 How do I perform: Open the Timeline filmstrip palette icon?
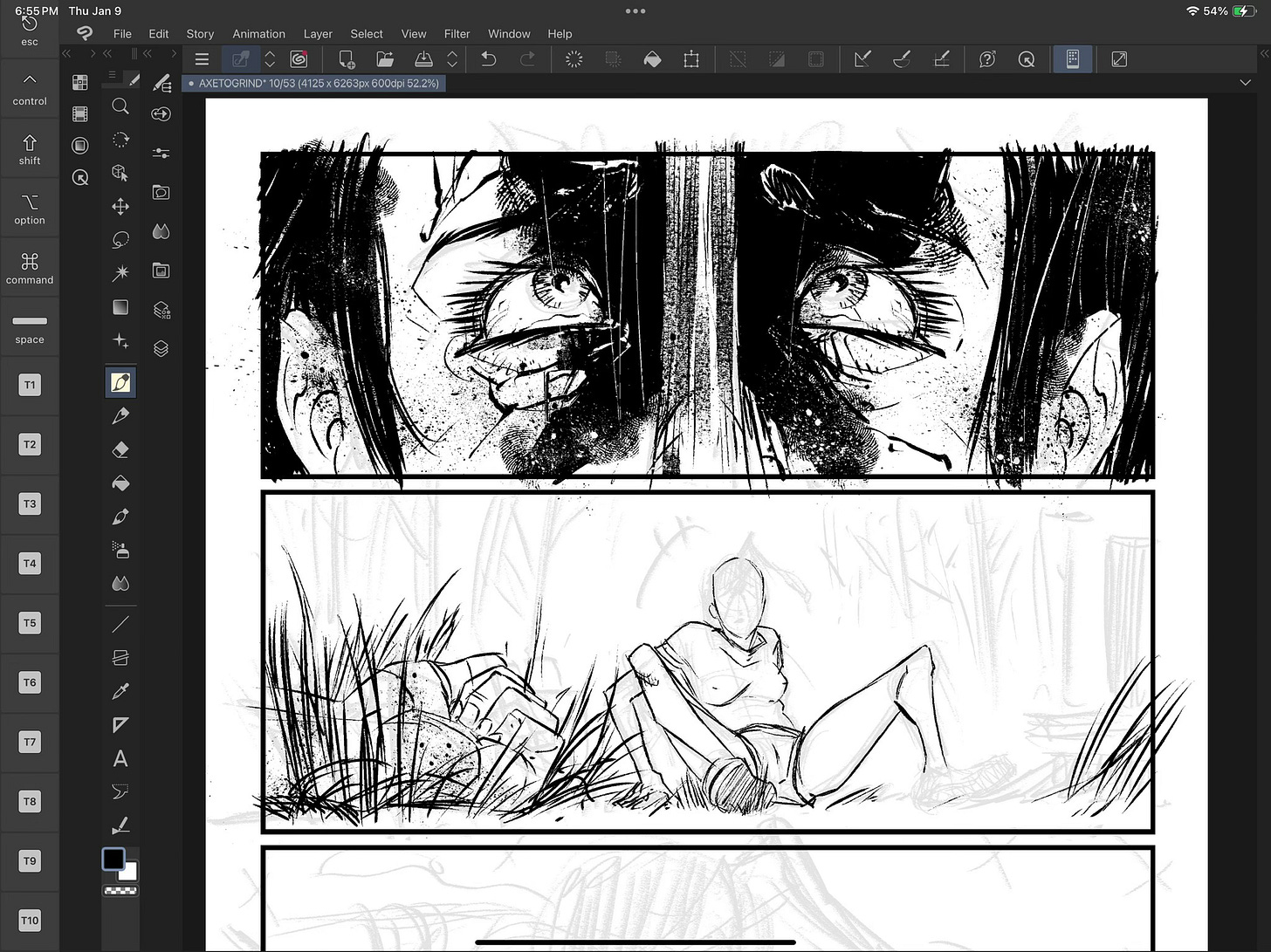(x=79, y=114)
